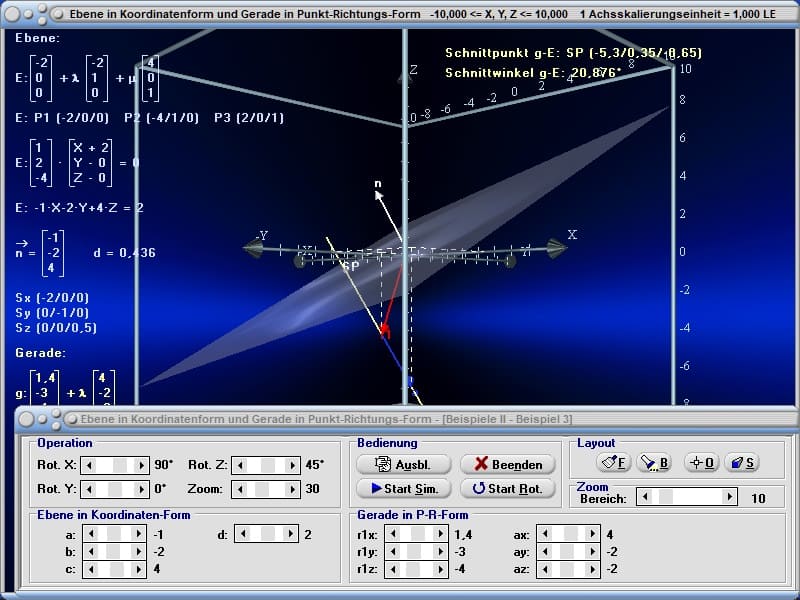Click the Schnittwinkel g-E readout

click(533, 73)
